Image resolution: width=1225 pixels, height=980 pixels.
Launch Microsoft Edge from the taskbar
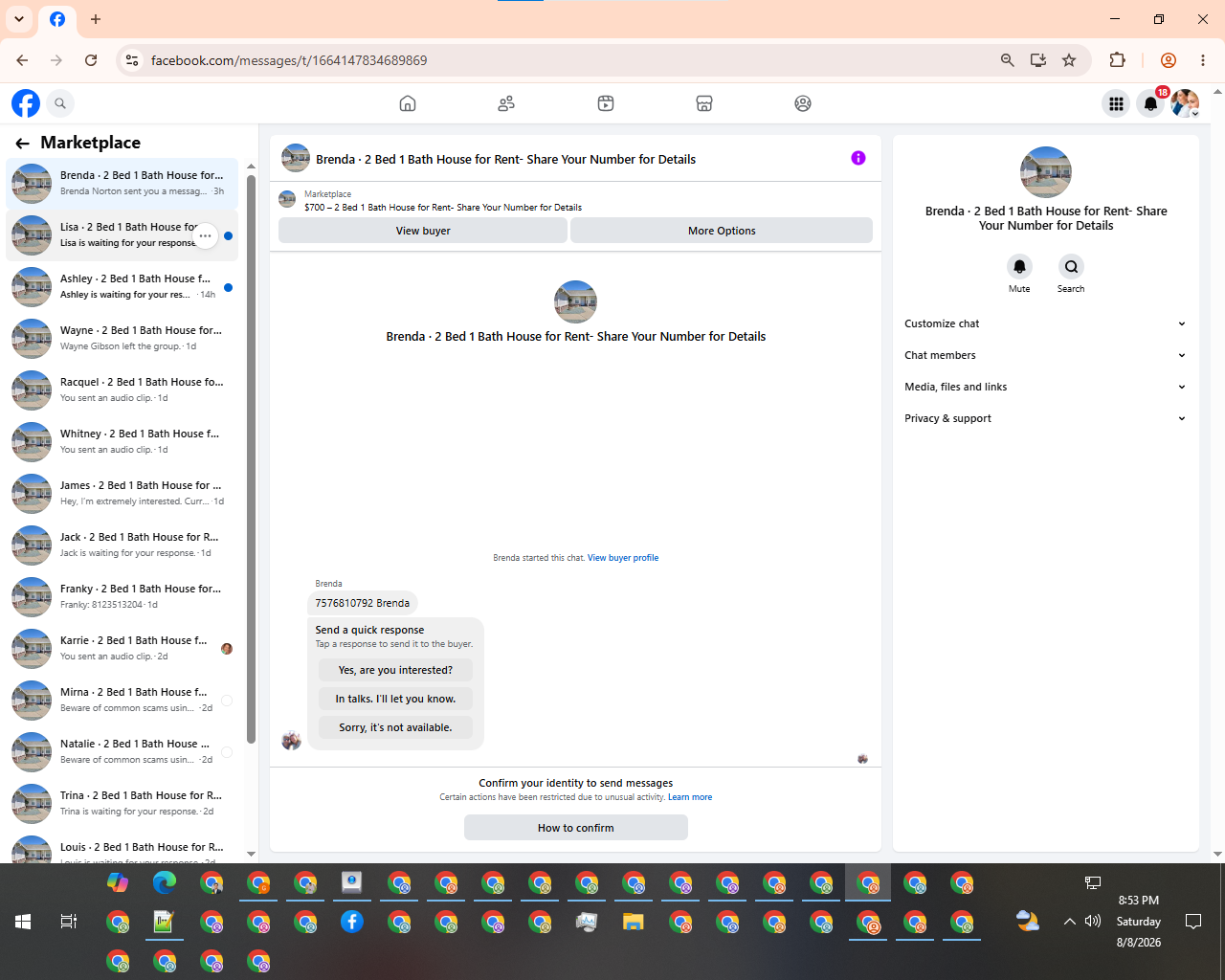(x=165, y=882)
